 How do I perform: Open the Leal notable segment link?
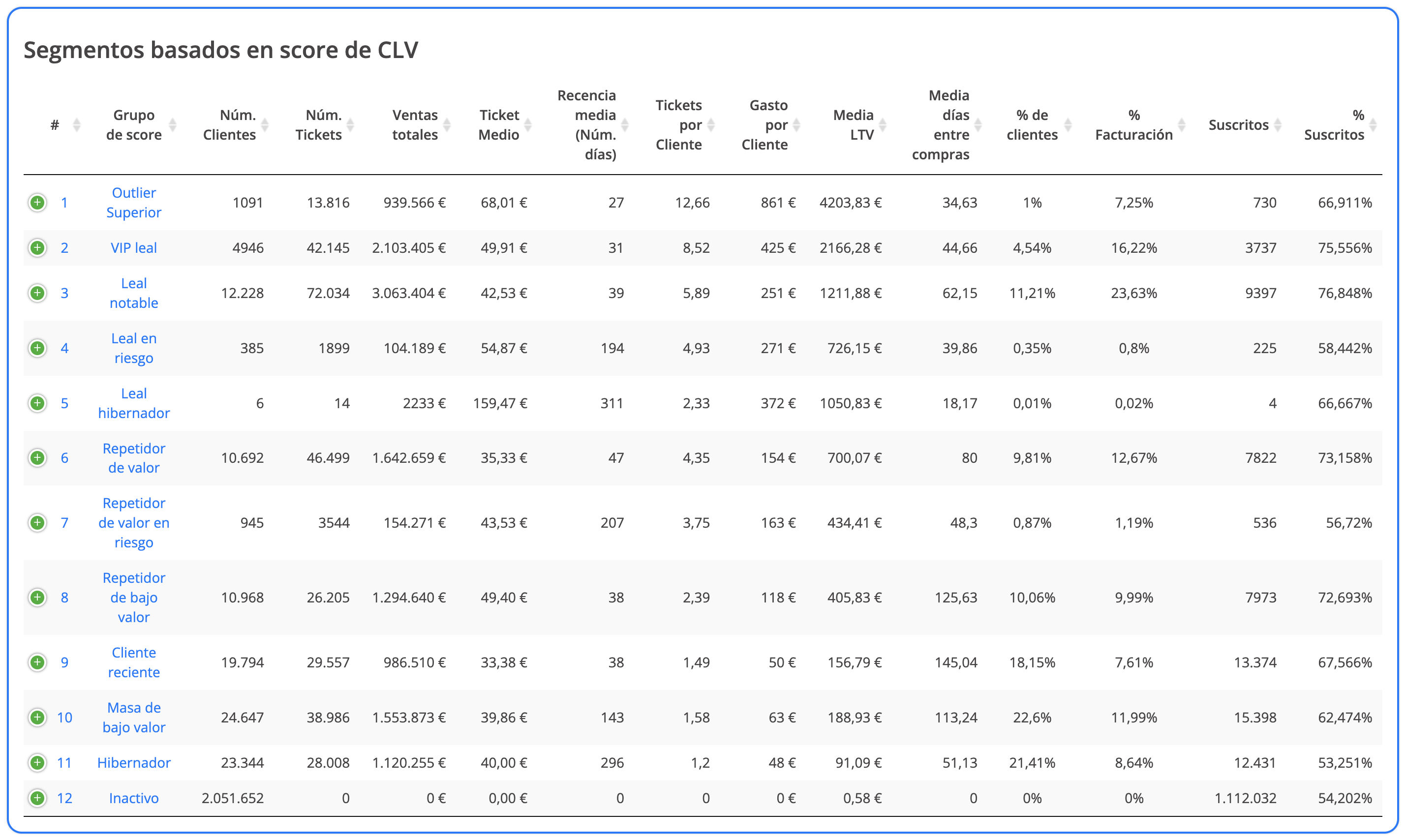(134, 293)
